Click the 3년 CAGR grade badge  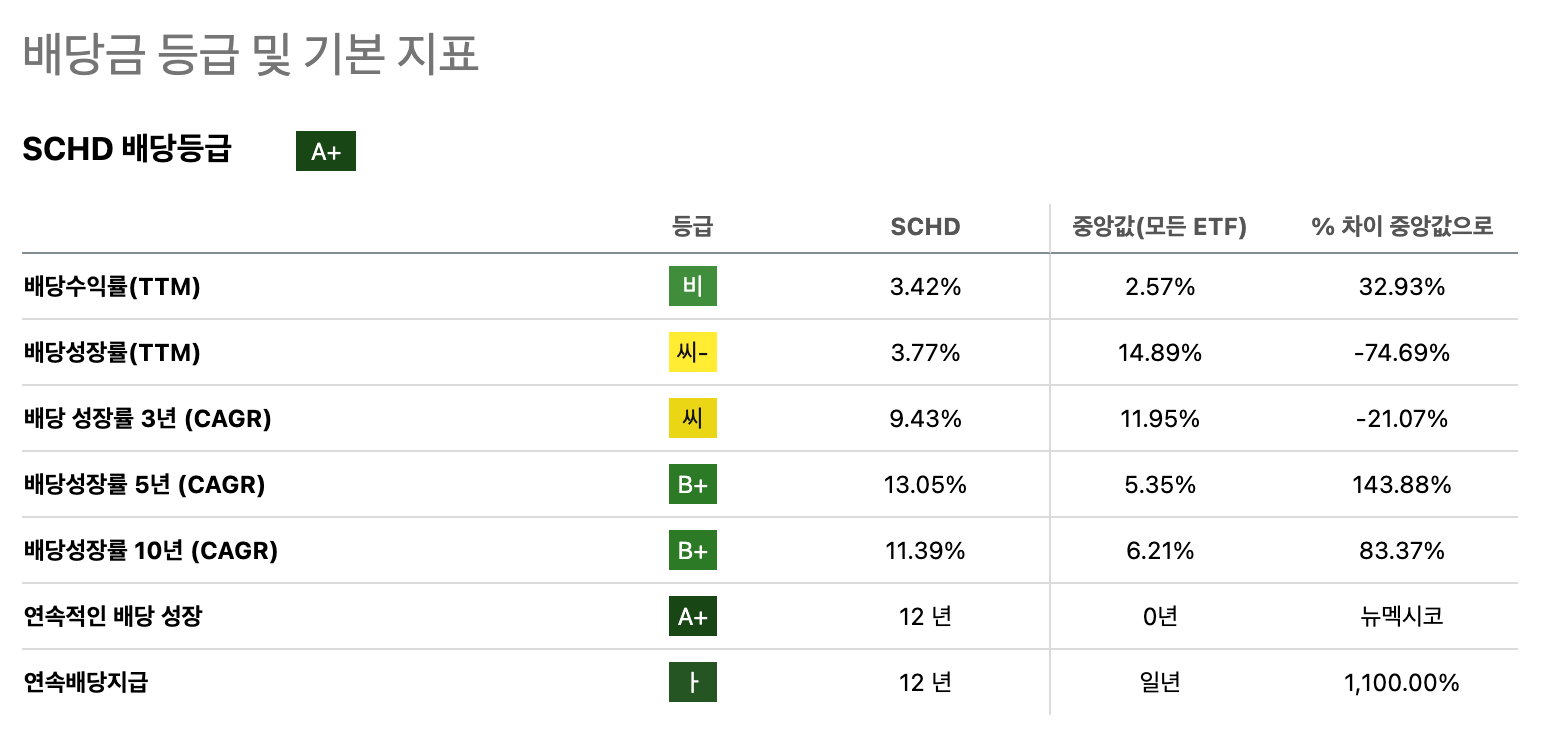pos(693,419)
